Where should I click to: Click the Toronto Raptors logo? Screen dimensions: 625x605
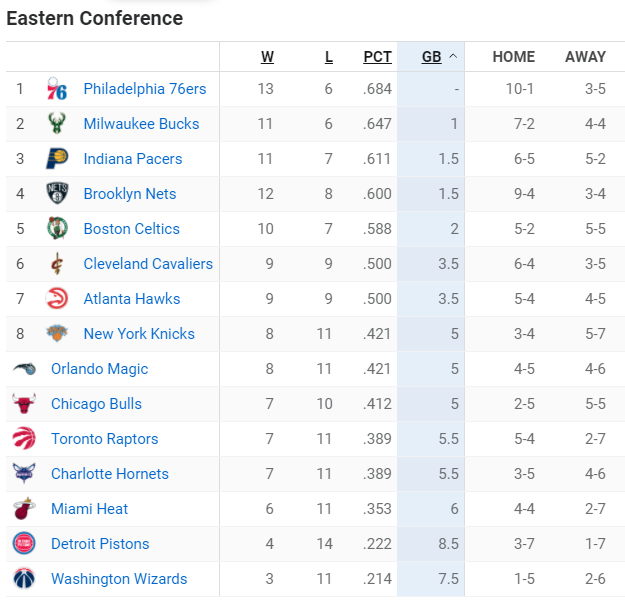(24, 438)
